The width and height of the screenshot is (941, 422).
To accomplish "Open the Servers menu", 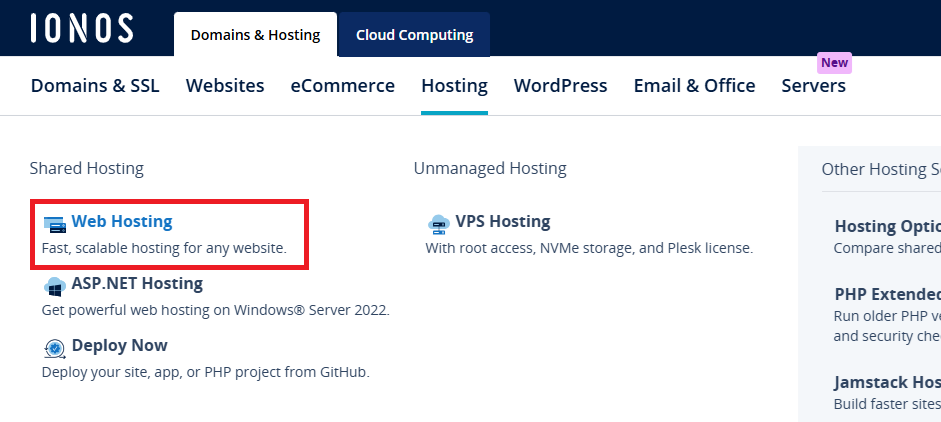I will (813, 86).
